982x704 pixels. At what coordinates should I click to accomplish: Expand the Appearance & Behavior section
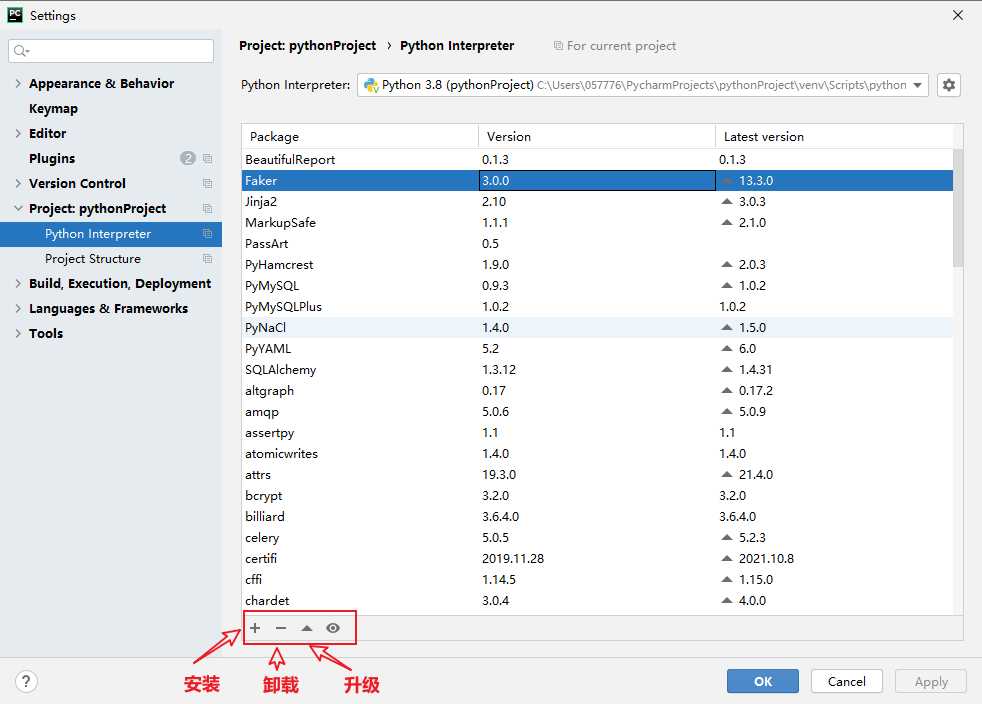pos(18,83)
